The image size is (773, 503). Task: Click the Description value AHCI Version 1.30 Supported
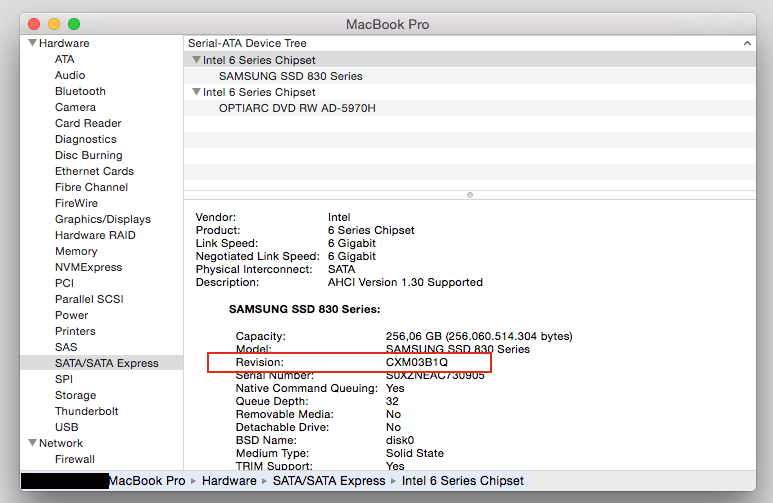405,283
